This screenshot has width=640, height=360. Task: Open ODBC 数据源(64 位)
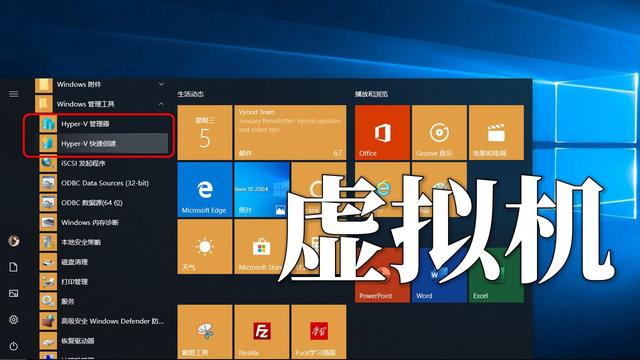click(x=103, y=202)
